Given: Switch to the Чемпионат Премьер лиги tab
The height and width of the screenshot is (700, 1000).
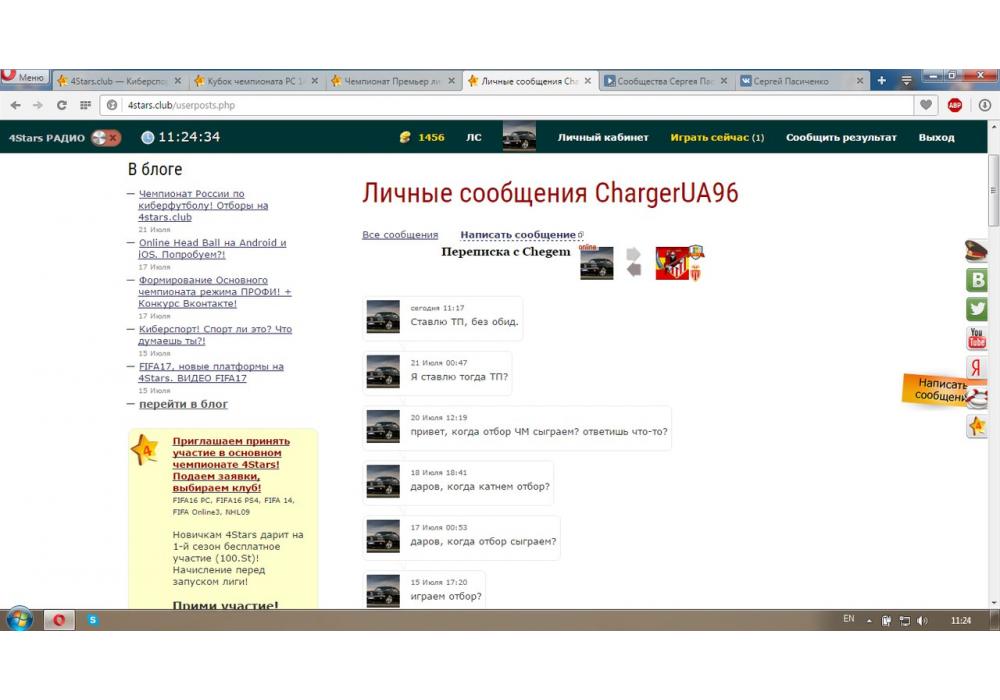Looking at the screenshot, I should [393, 81].
